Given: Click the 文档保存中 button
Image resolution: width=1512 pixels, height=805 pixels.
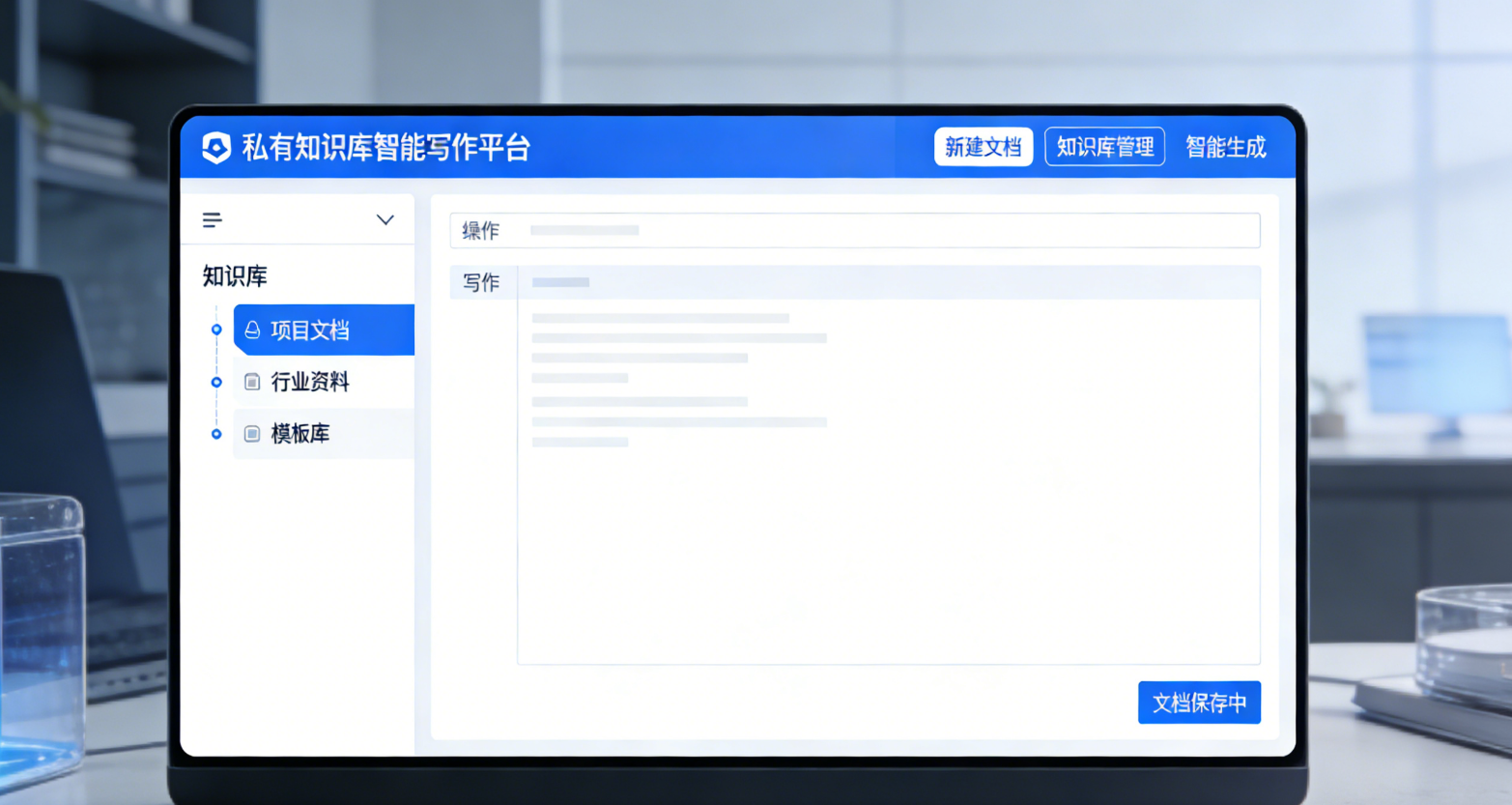Looking at the screenshot, I should point(1199,703).
